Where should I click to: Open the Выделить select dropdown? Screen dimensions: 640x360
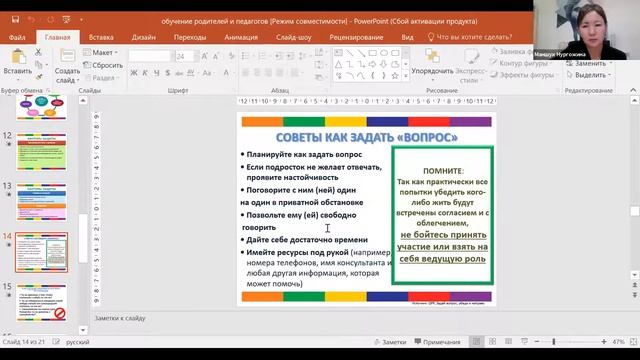[589, 75]
